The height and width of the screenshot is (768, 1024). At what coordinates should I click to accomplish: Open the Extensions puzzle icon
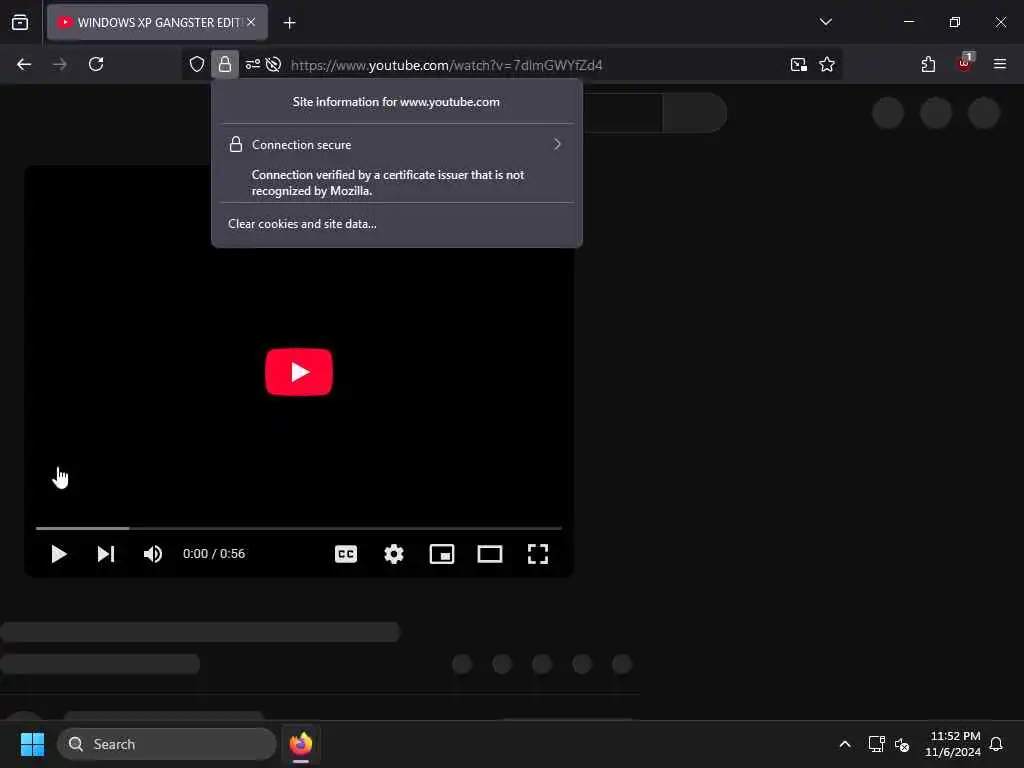point(928,64)
